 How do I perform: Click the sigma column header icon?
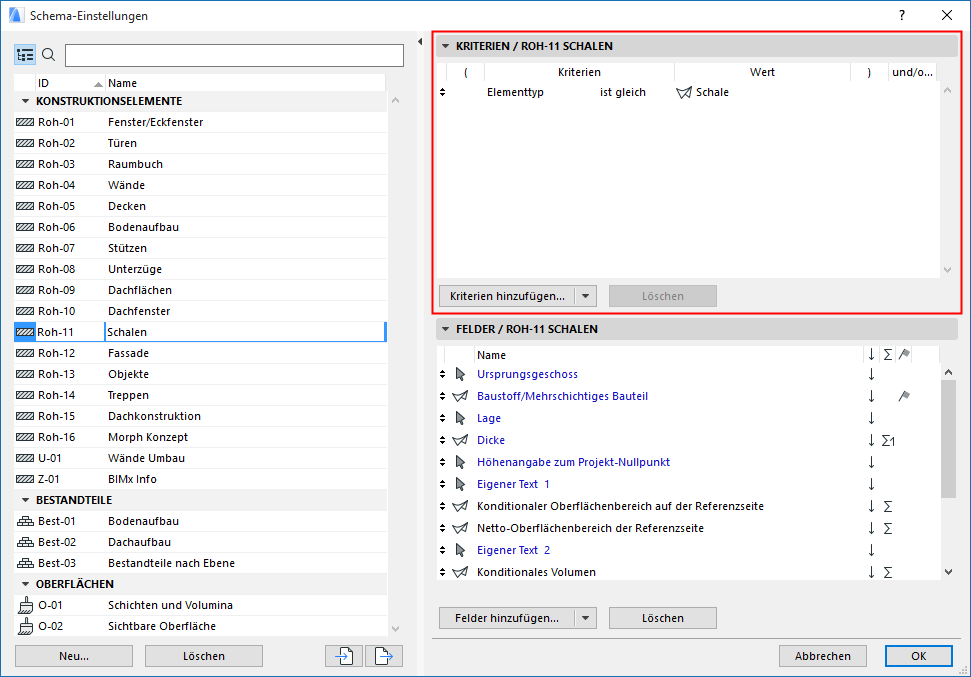[887, 354]
